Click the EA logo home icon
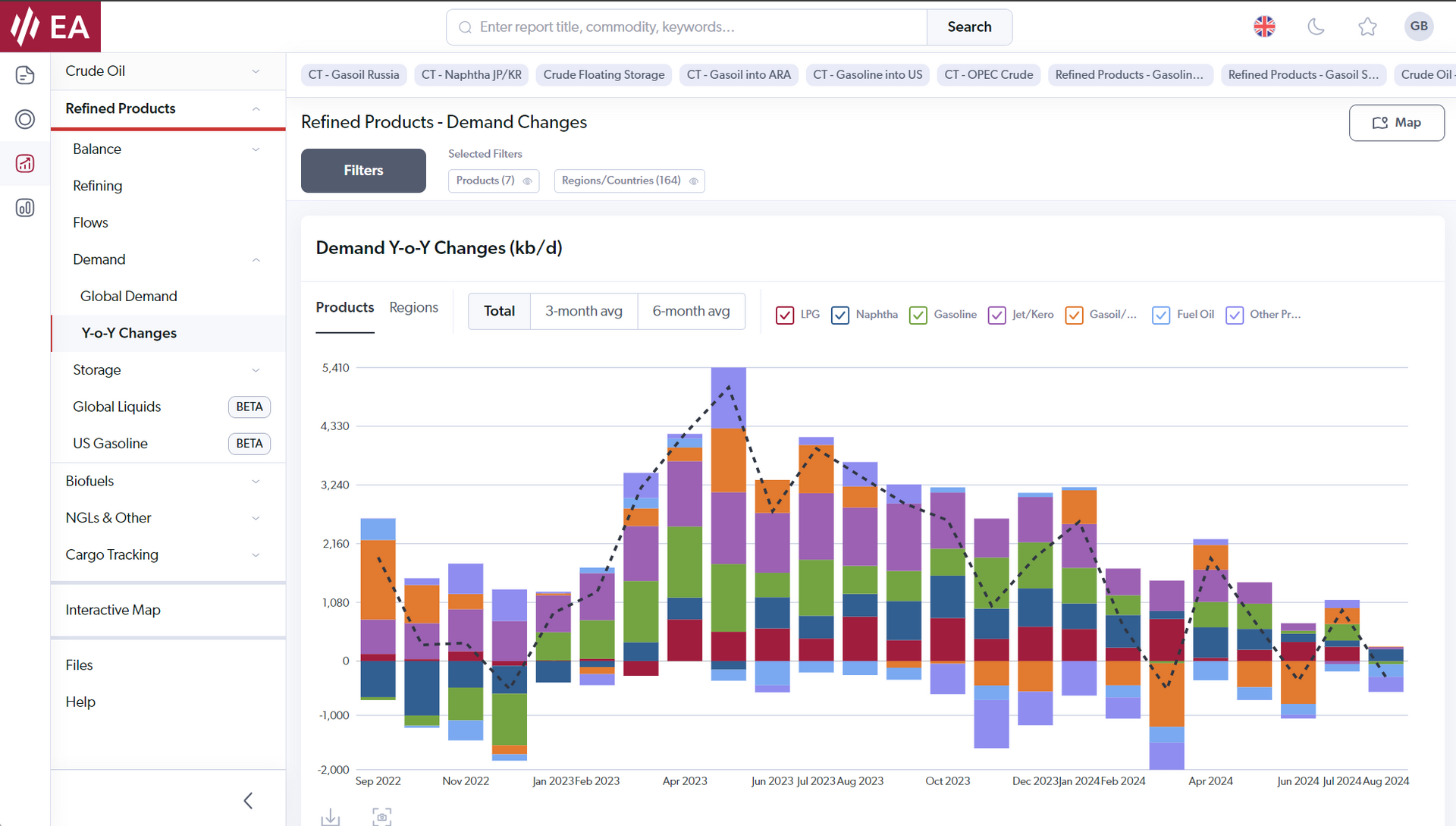Viewport: 1456px width, 826px height. tap(50, 27)
